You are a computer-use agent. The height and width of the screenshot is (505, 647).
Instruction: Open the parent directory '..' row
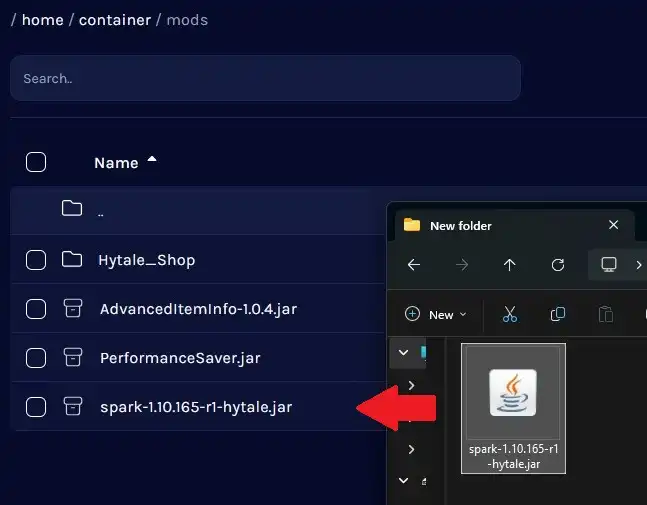coord(198,210)
